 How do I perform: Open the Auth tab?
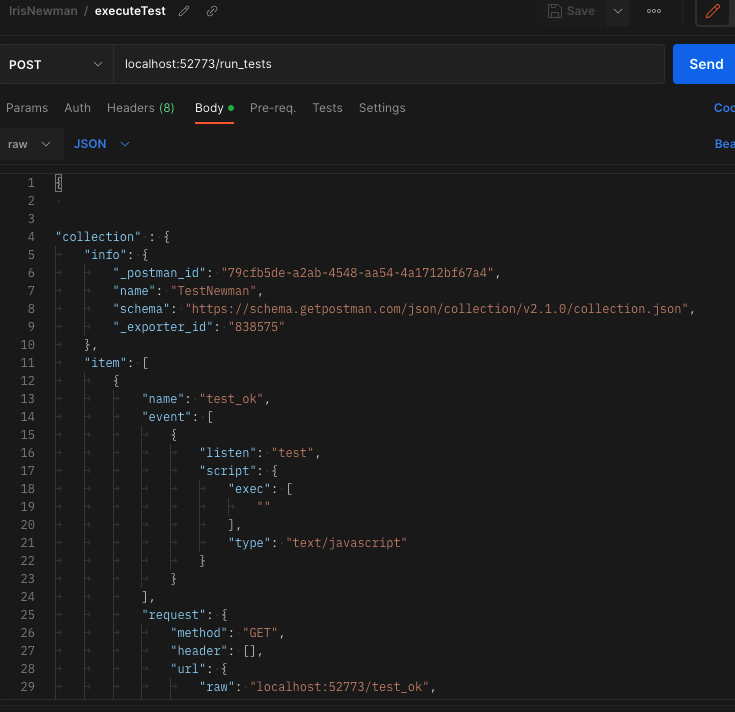pyautogui.click(x=77, y=108)
